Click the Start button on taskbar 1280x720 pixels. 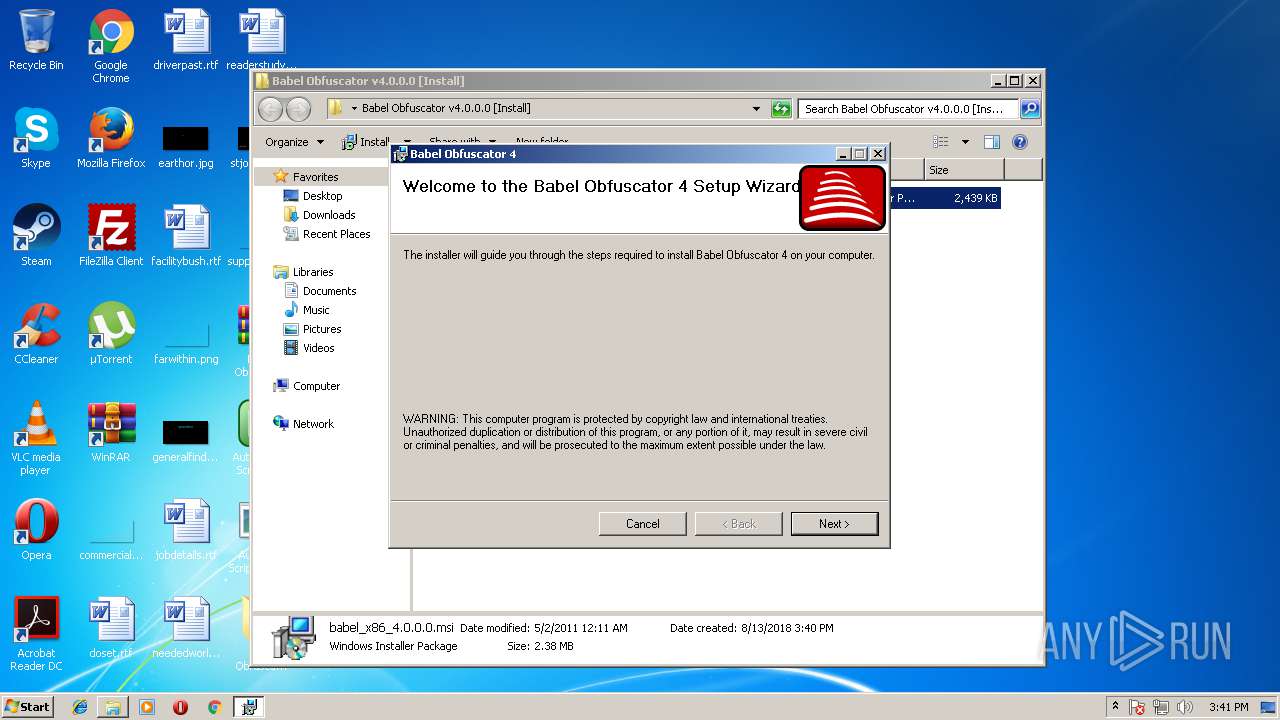28,706
